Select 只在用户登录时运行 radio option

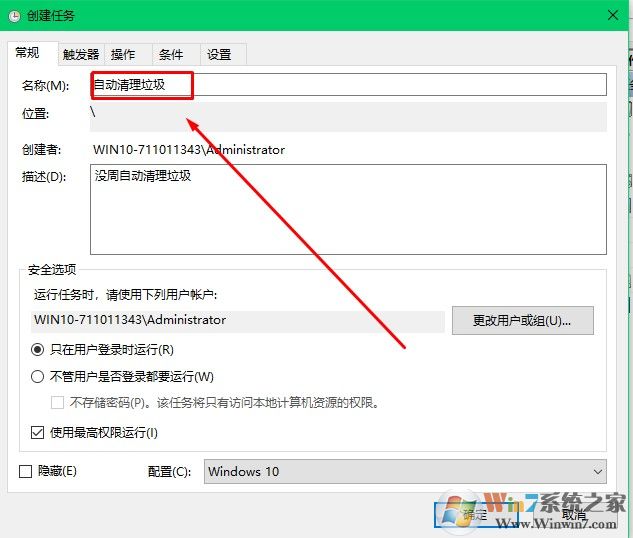click(38, 350)
